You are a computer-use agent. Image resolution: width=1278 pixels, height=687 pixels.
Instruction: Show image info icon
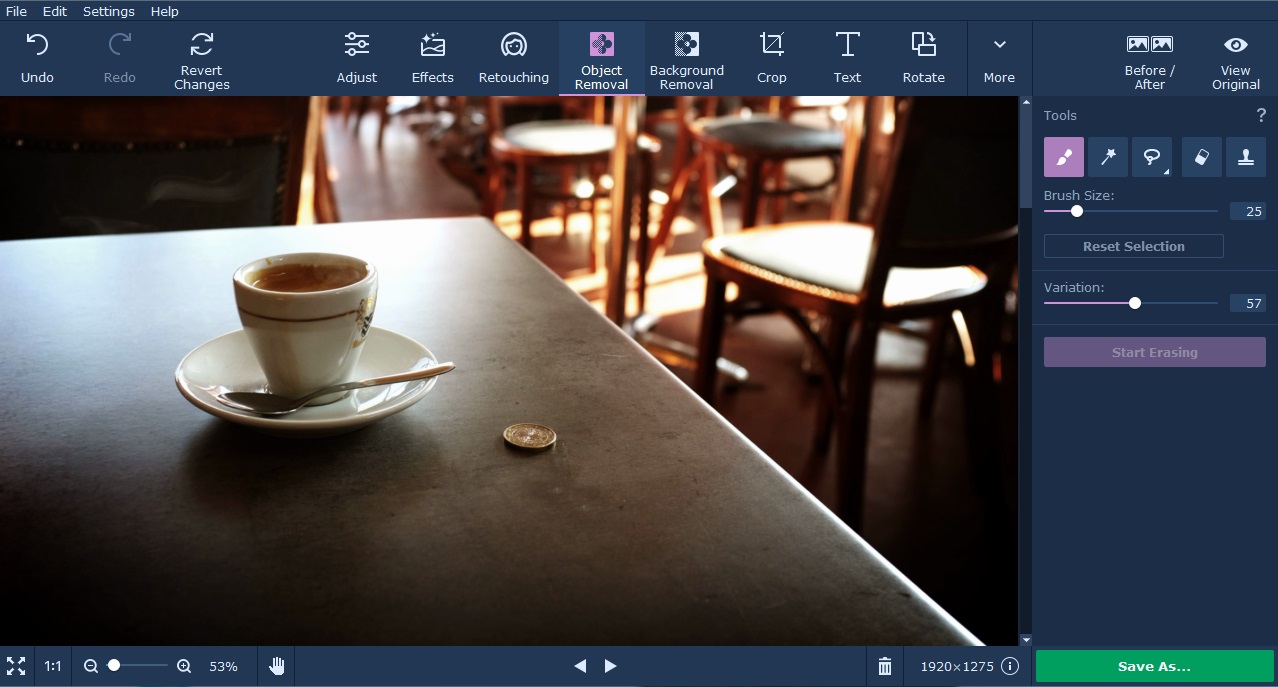[x=1010, y=666]
